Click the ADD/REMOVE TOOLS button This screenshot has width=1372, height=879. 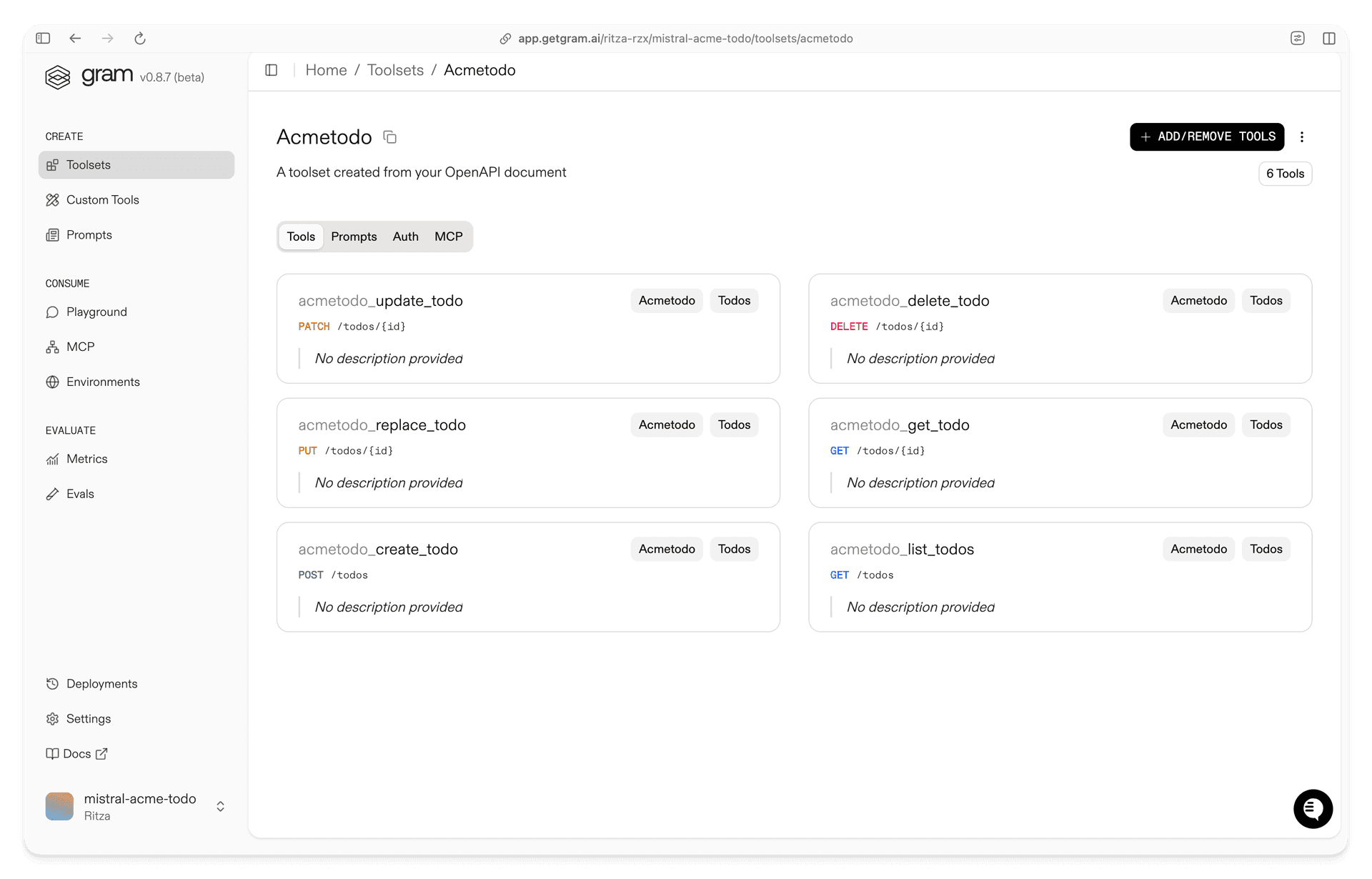pyautogui.click(x=1206, y=136)
